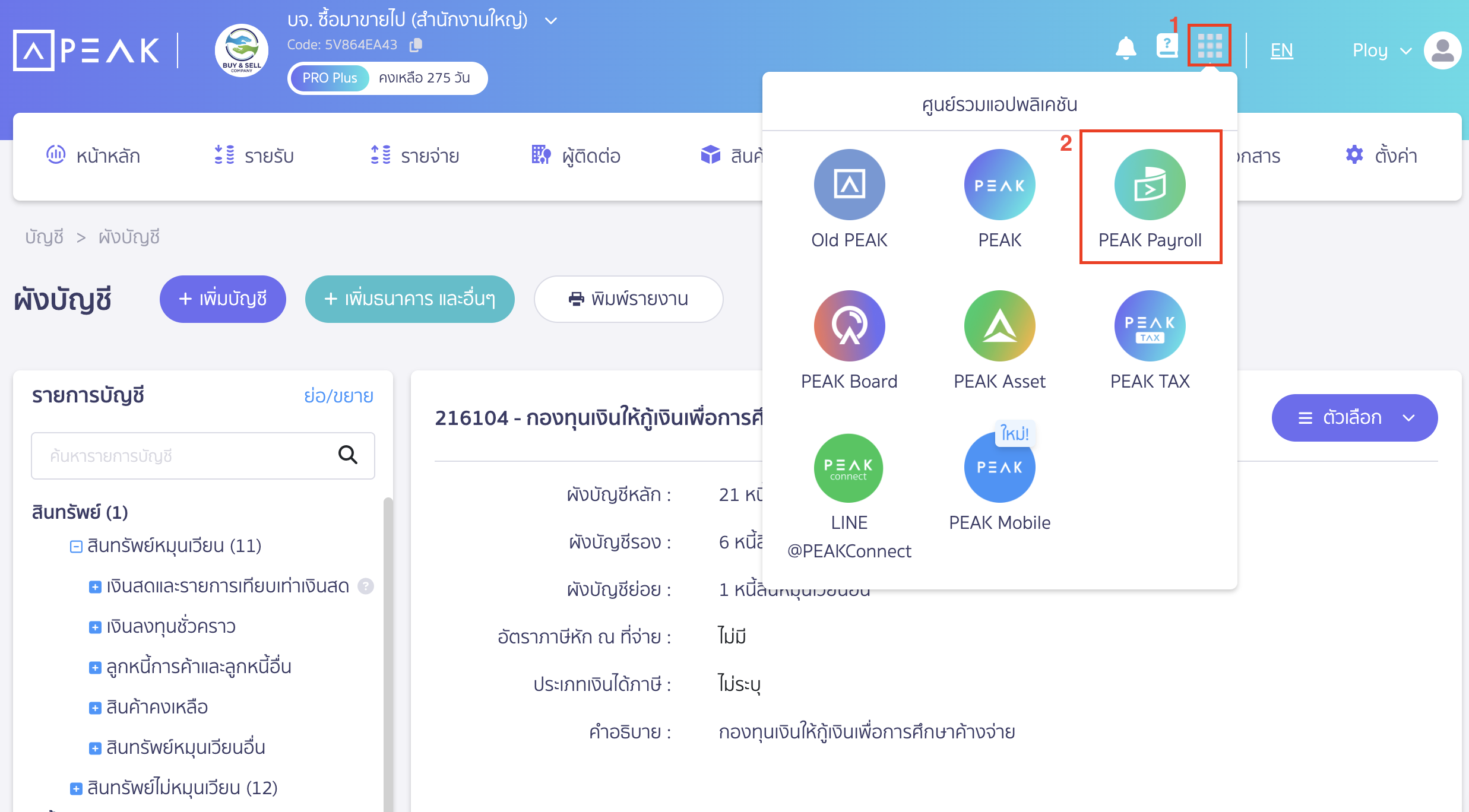The width and height of the screenshot is (1469, 812).
Task: Click ไม่ระบุ tax income type value
Action: click(x=739, y=684)
